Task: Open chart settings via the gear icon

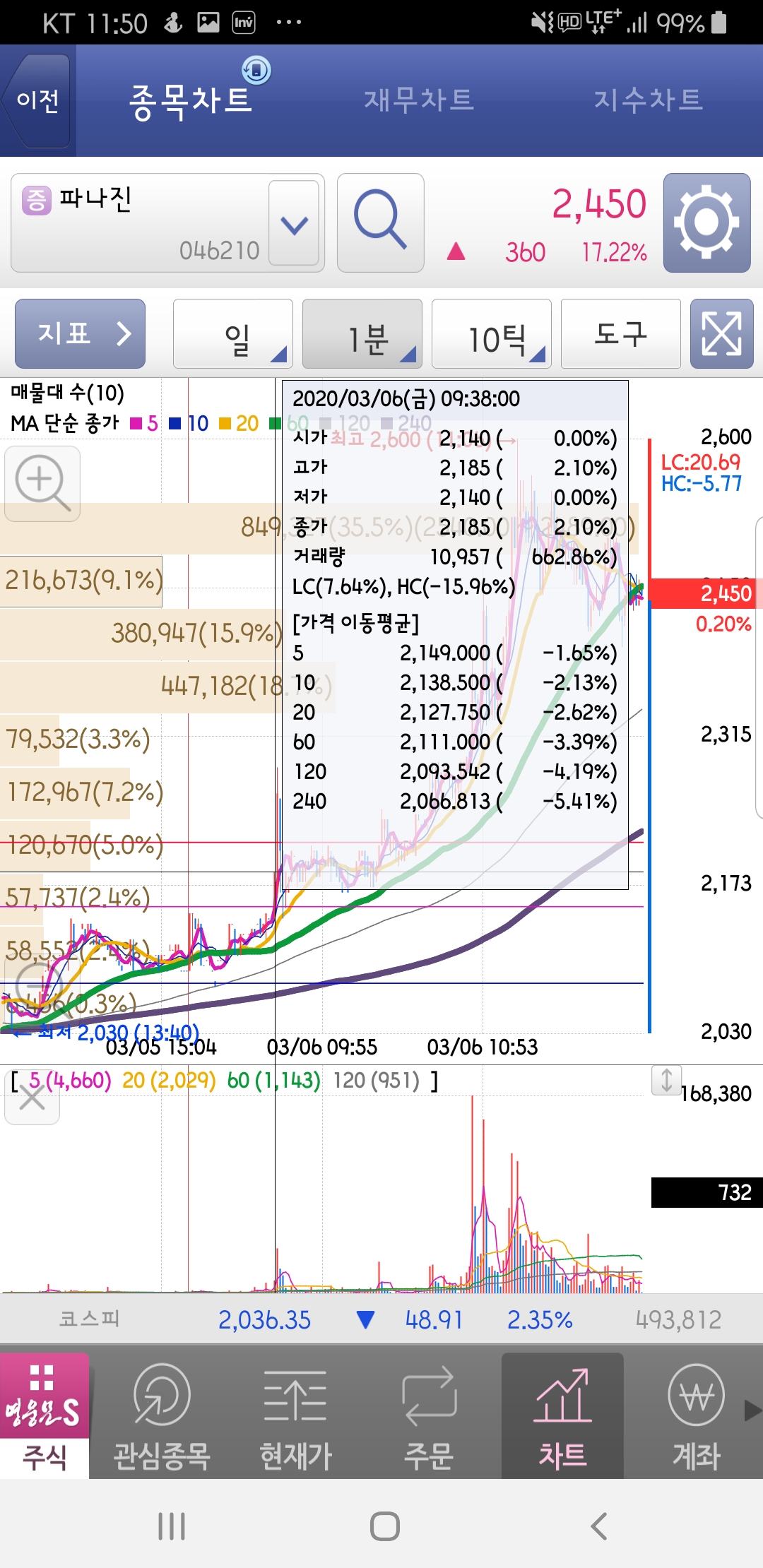Action: point(706,222)
